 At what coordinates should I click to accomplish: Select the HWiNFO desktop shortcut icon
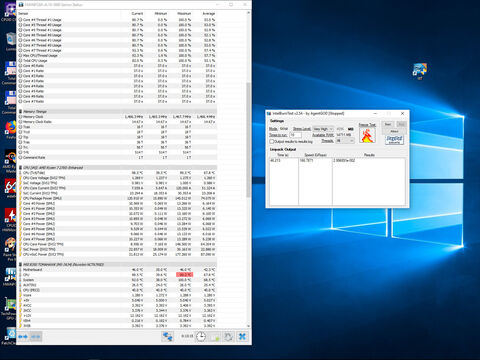(10, 277)
